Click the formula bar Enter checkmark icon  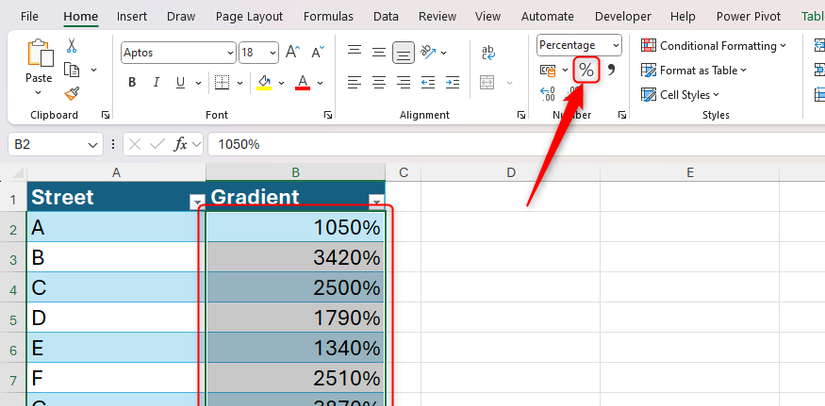point(157,144)
